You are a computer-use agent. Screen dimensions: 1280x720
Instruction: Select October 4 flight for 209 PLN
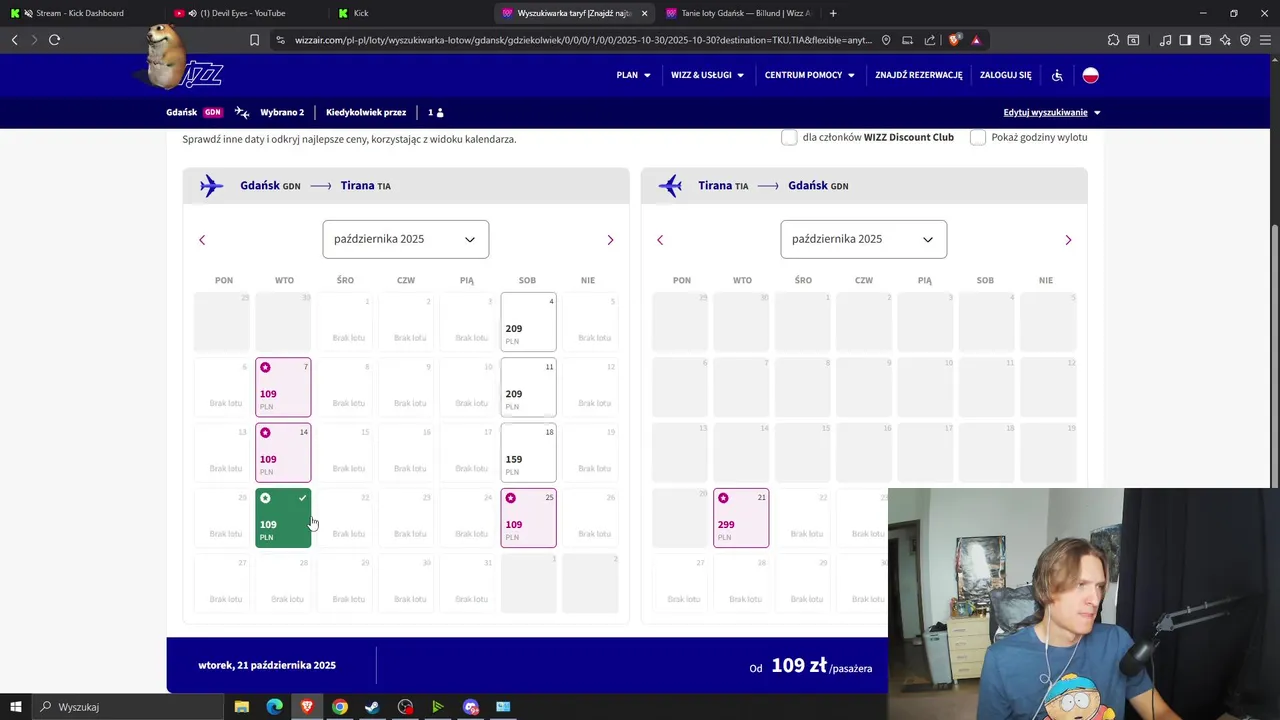click(528, 322)
